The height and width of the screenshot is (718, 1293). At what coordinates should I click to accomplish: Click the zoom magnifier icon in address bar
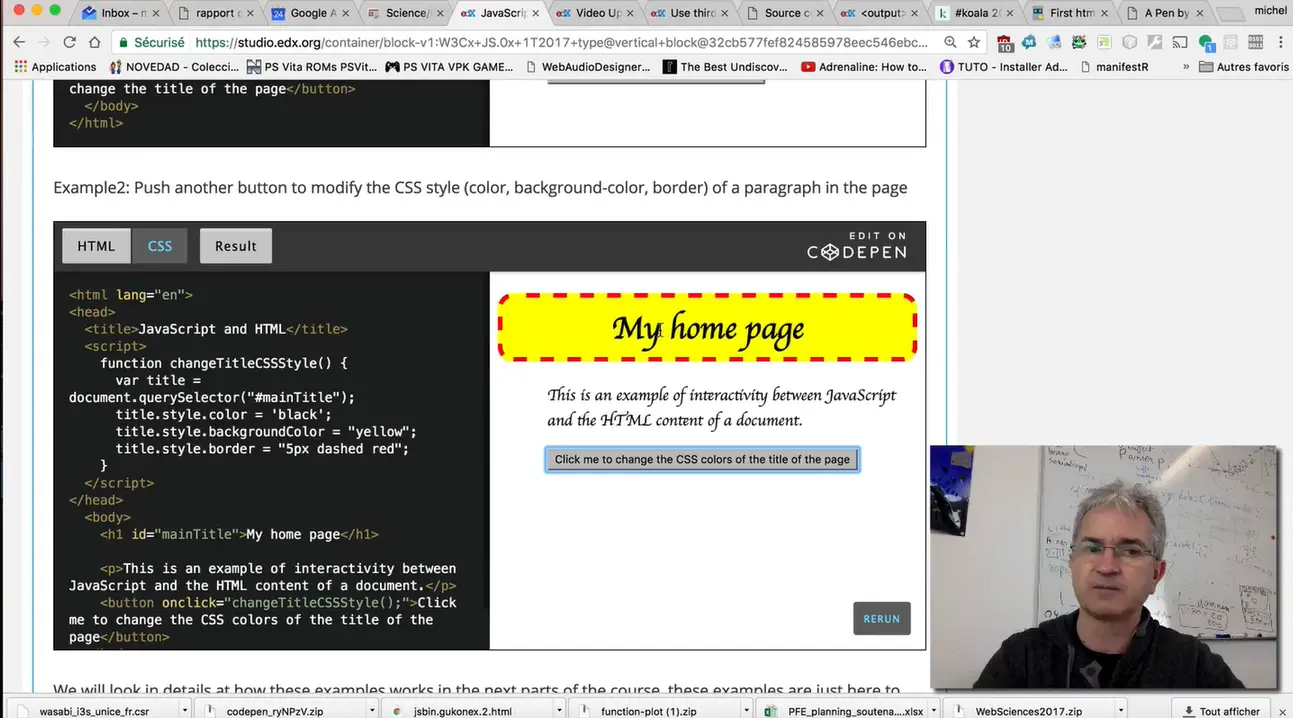(950, 42)
